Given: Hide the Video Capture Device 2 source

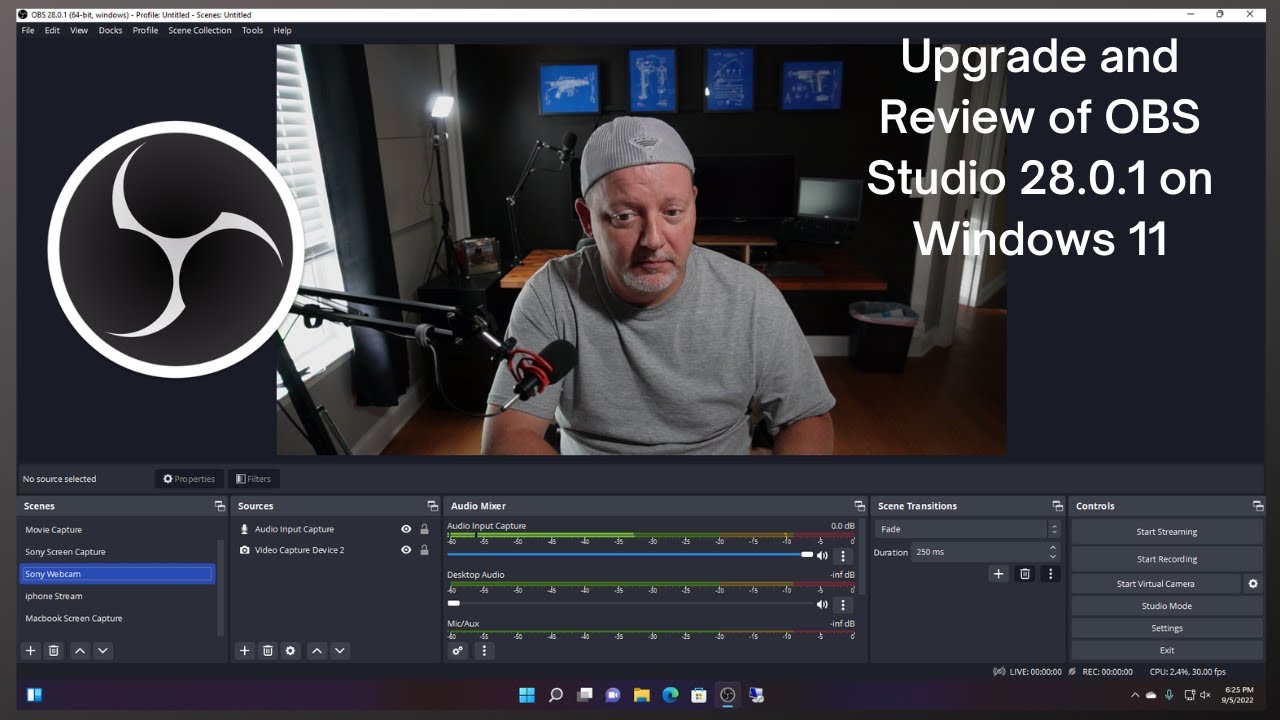Looking at the screenshot, I should tap(406, 550).
